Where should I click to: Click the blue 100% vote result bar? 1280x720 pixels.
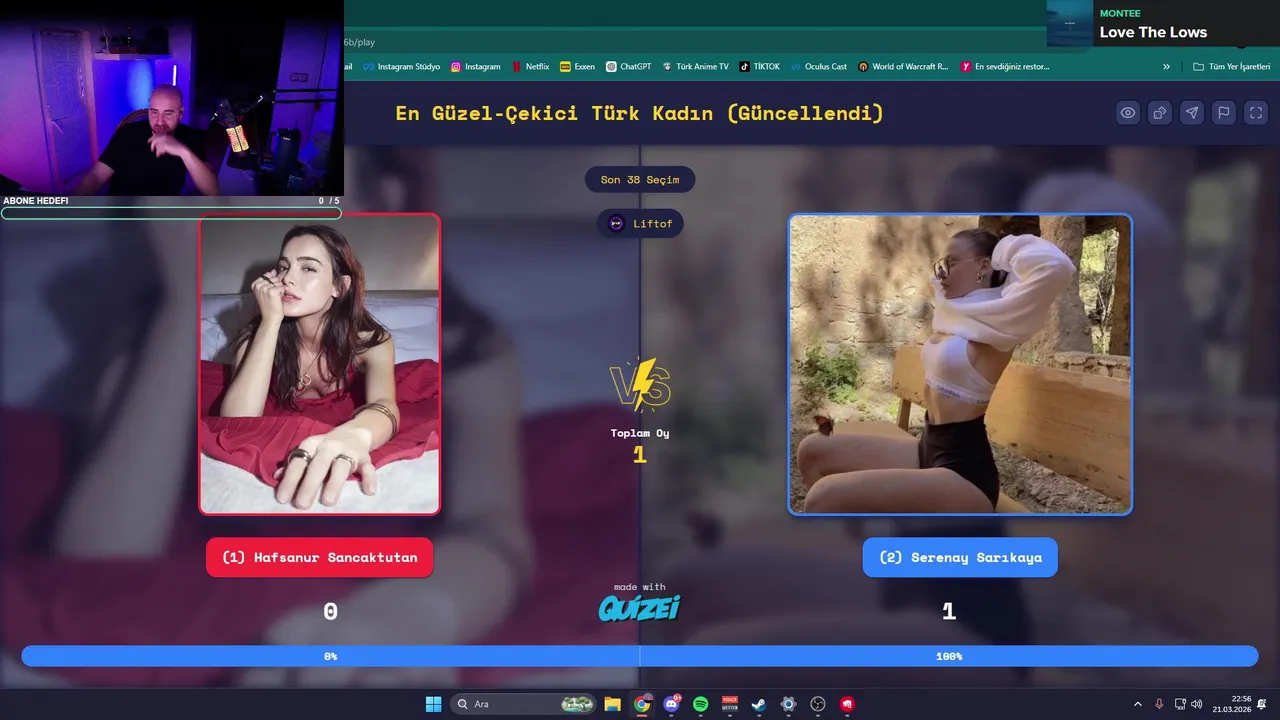point(949,656)
